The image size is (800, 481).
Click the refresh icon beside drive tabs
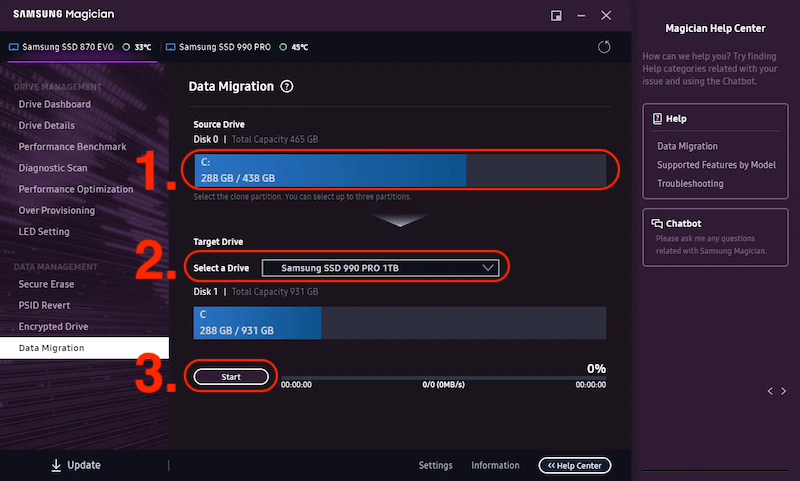603,47
